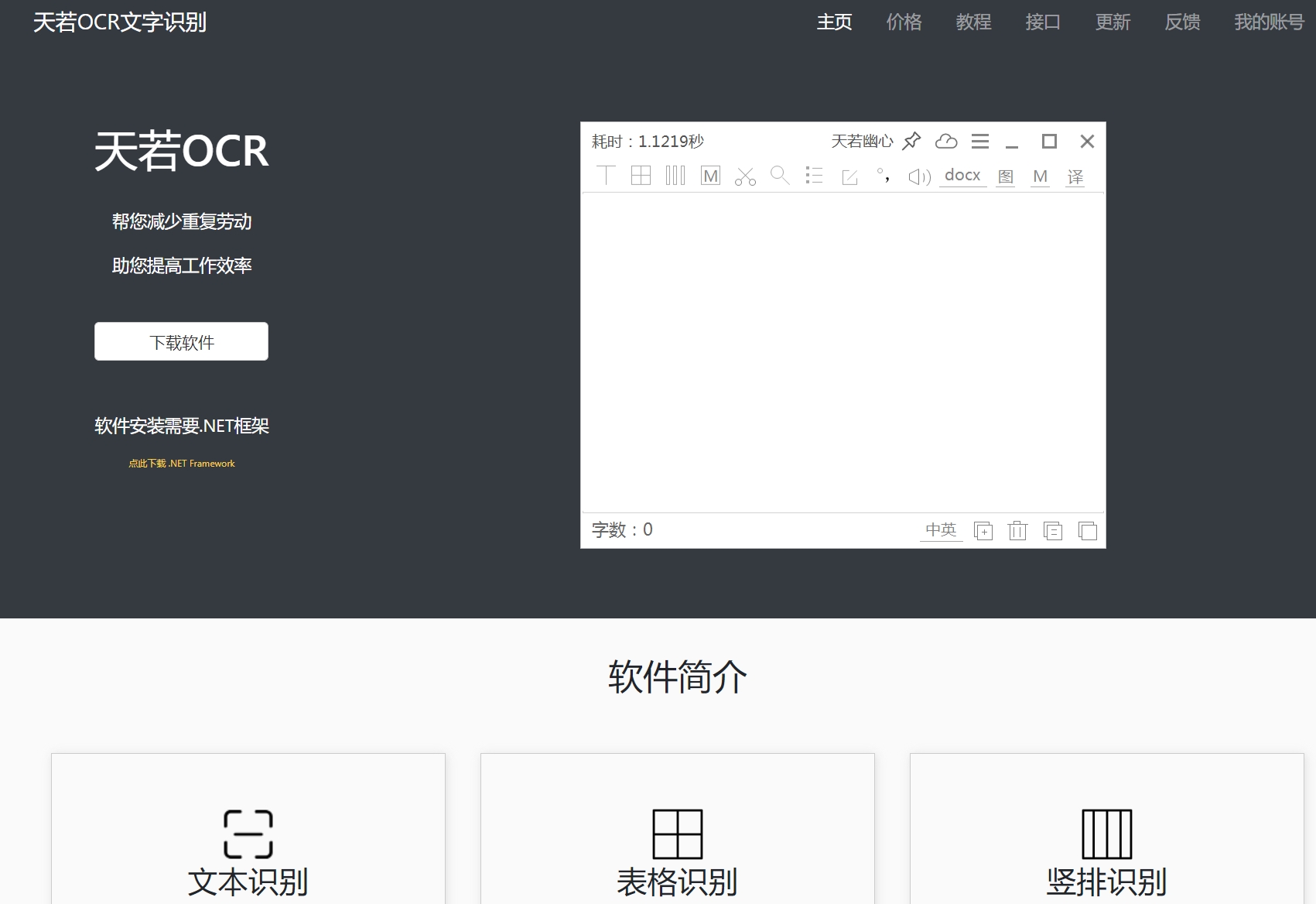This screenshot has height=904, width=1316.
Task: Click the scissors screenshot icon
Action: (745, 176)
